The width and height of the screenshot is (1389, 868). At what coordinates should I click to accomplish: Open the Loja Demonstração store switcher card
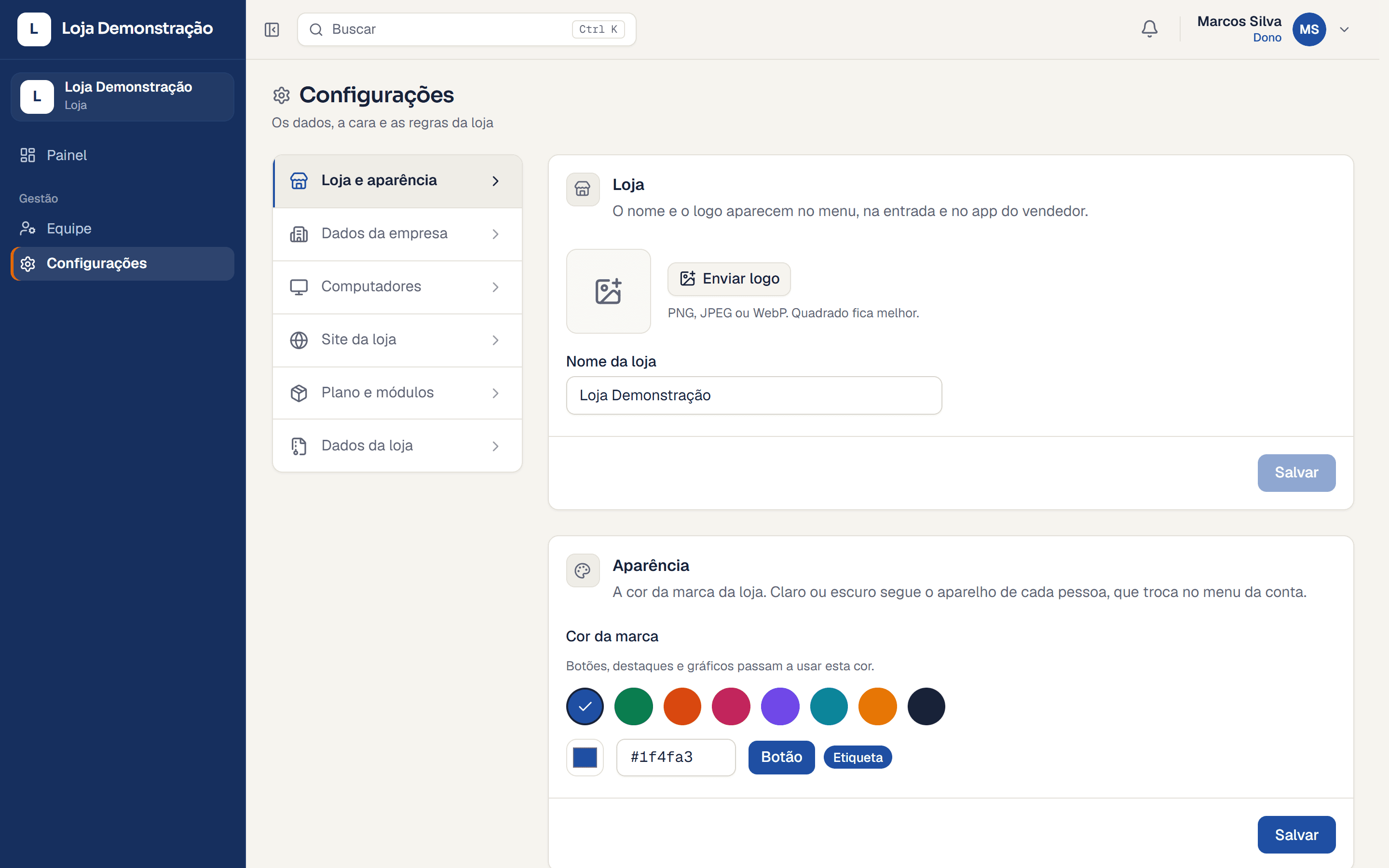pyautogui.click(x=122, y=96)
